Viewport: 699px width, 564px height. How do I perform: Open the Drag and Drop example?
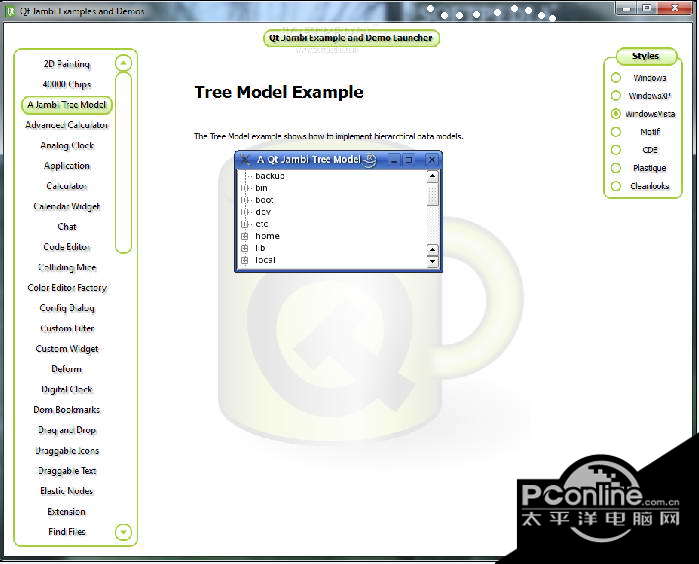tap(67, 430)
